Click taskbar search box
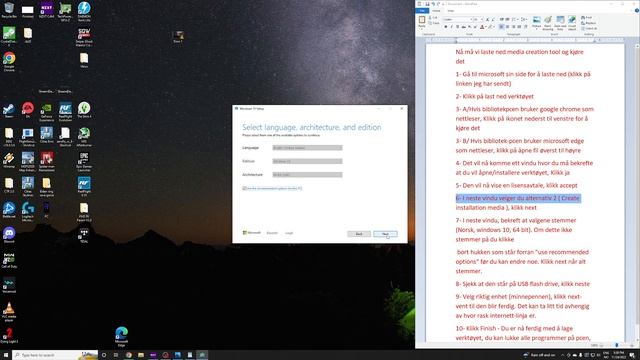 pos(55,355)
